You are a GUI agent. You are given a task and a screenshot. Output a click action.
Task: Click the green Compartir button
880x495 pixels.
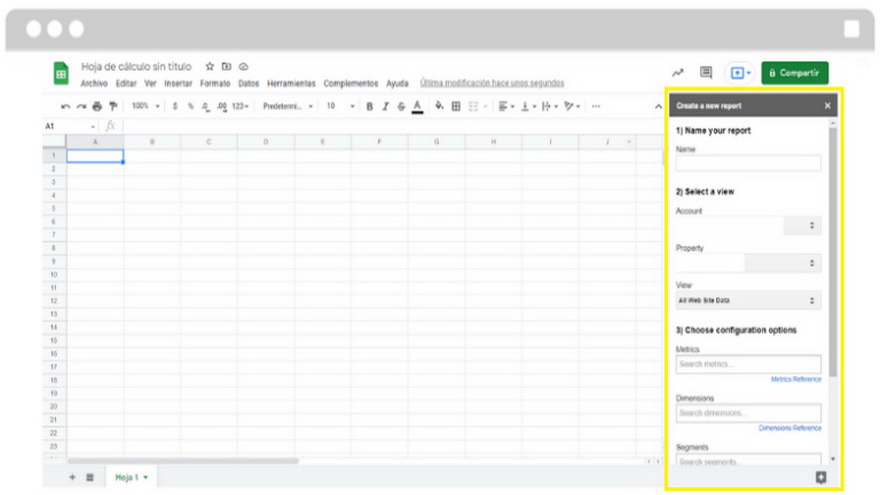click(x=795, y=73)
